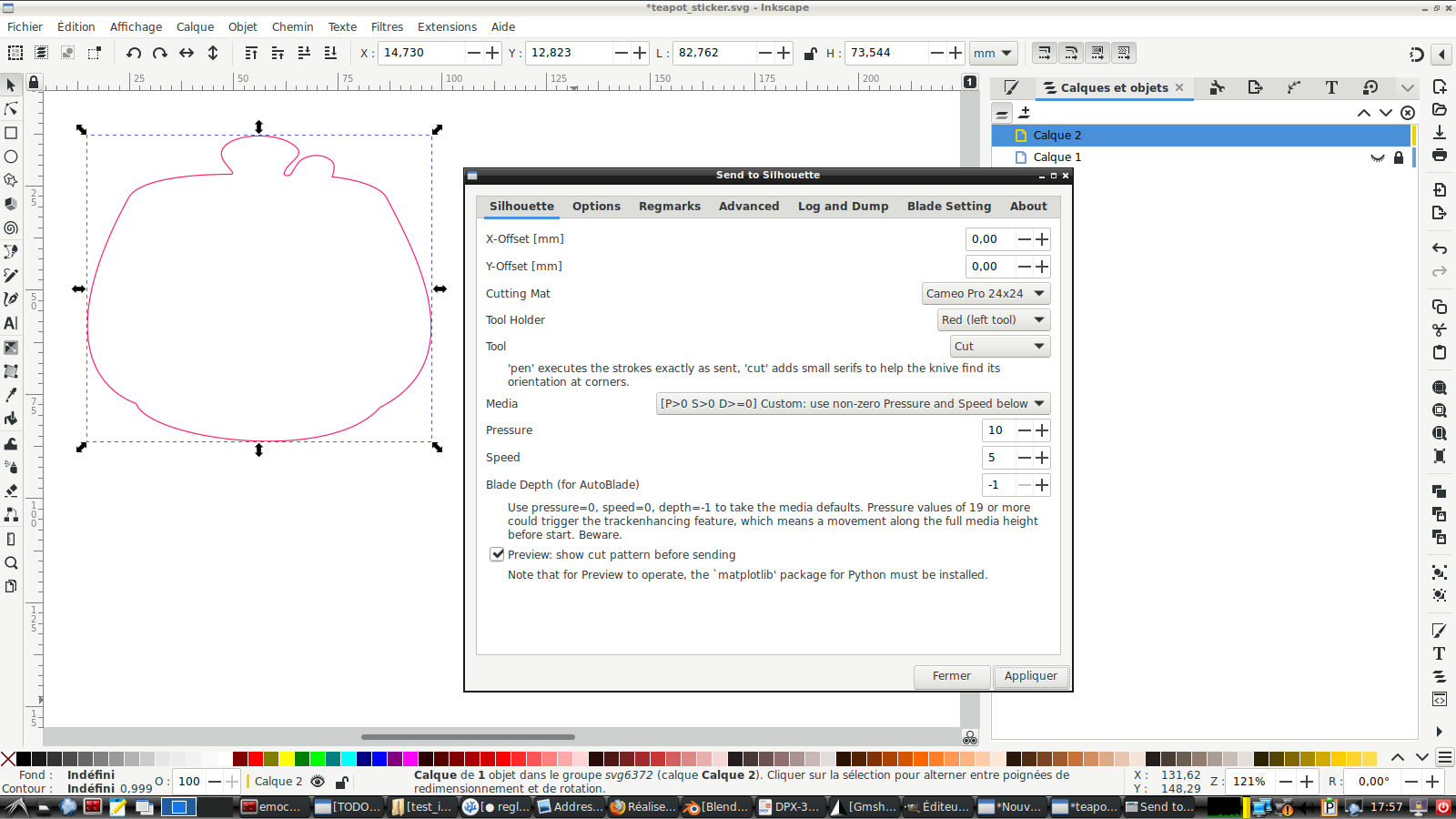Open the text tool

click(11, 322)
